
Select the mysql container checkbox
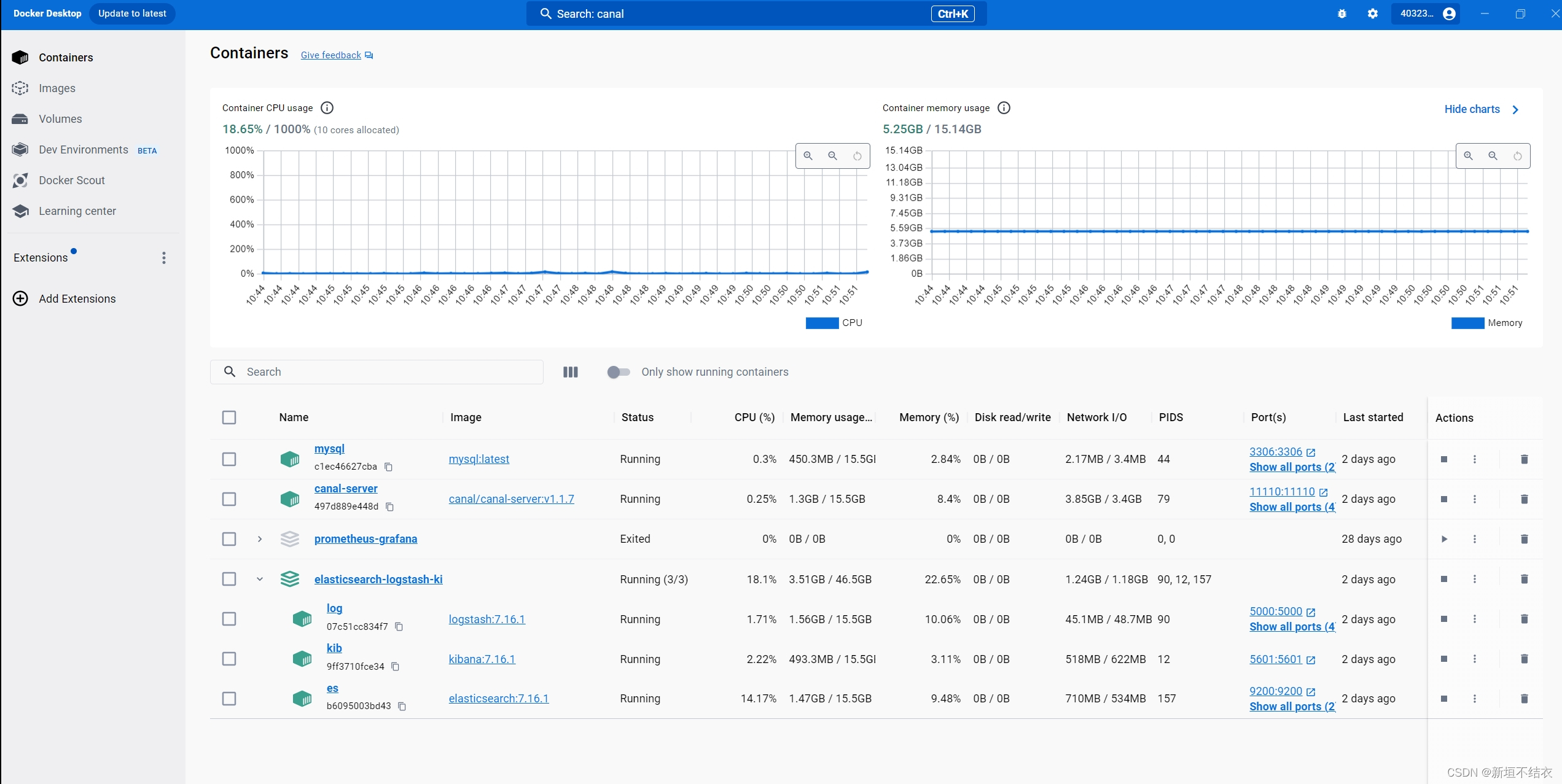click(229, 459)
